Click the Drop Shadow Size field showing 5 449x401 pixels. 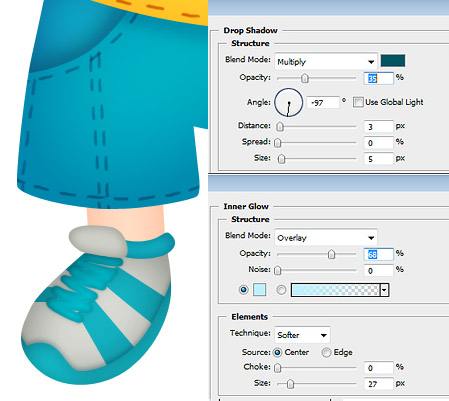(x=378, y=158)
